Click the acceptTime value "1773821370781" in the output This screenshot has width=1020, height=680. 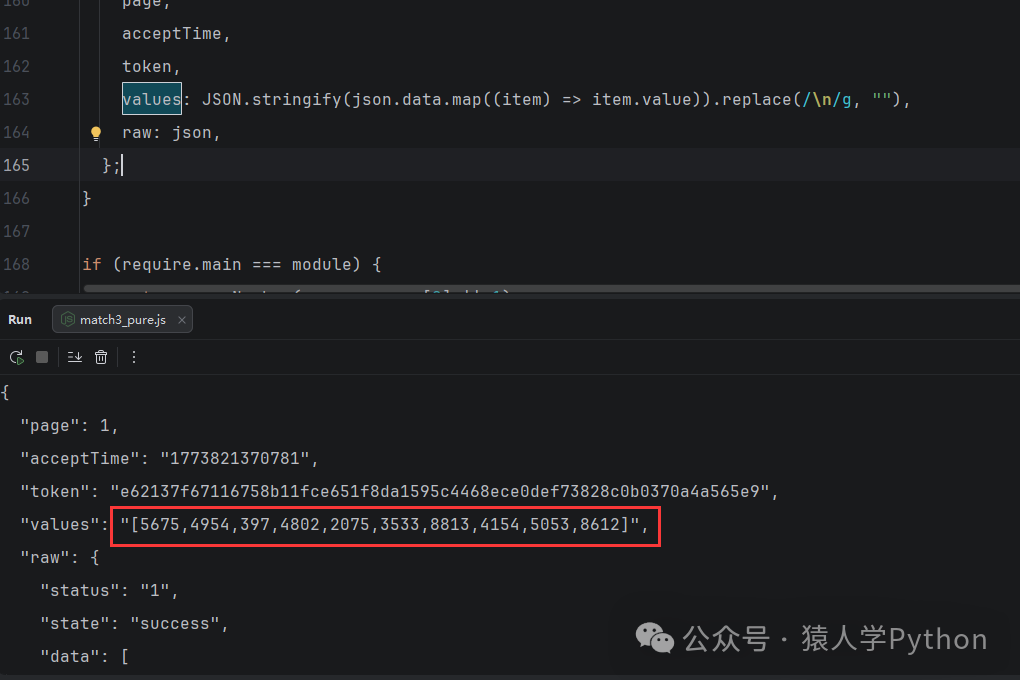coord(234,459)
